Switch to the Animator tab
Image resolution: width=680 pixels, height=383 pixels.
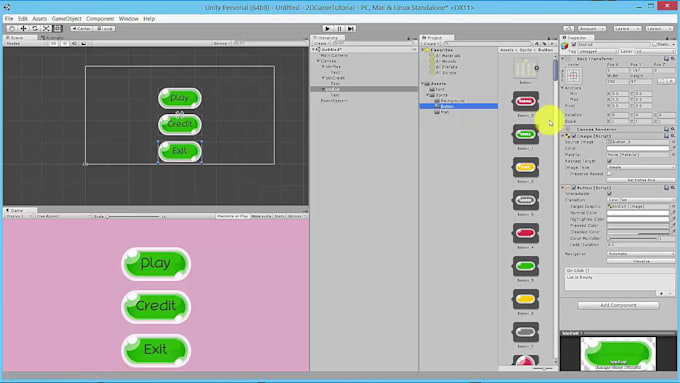(52, 38)
